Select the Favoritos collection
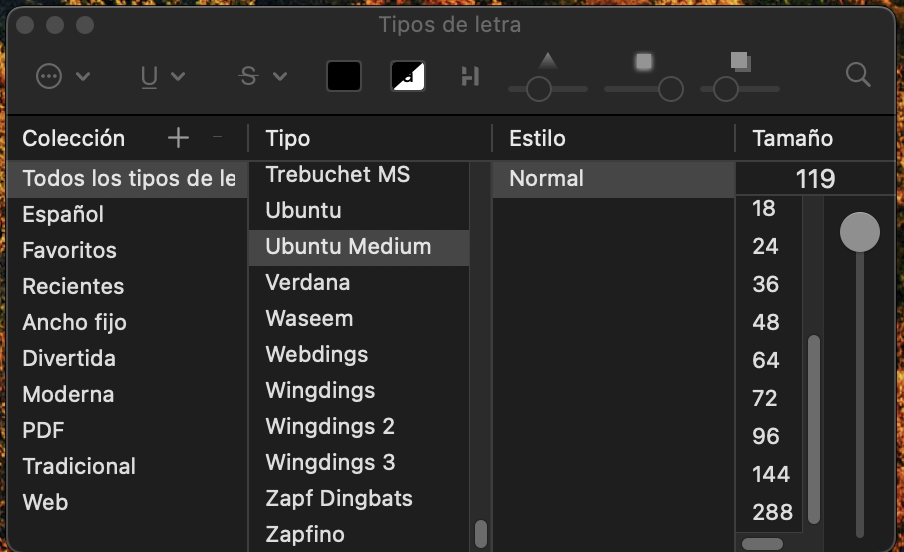This screenshot has width=904, height=552. [70, 250]
